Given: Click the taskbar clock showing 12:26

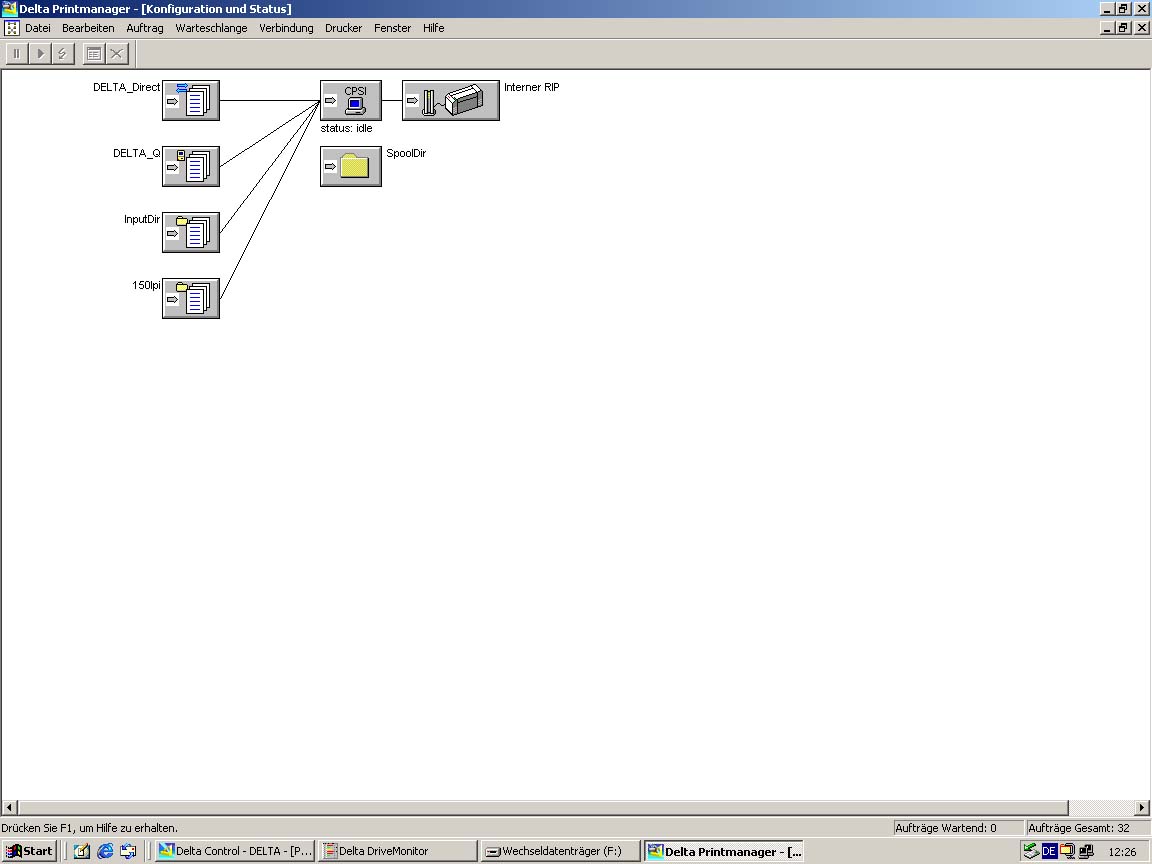Looking at the screenshot, I should (x=1123, y=852).
